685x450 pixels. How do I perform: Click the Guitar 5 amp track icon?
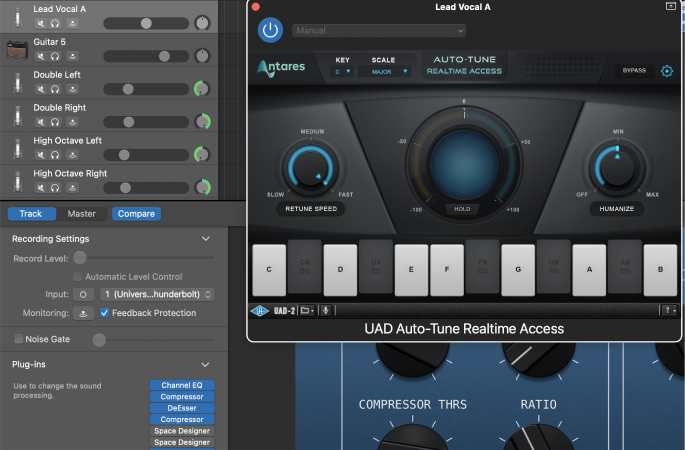coord(17,49)
